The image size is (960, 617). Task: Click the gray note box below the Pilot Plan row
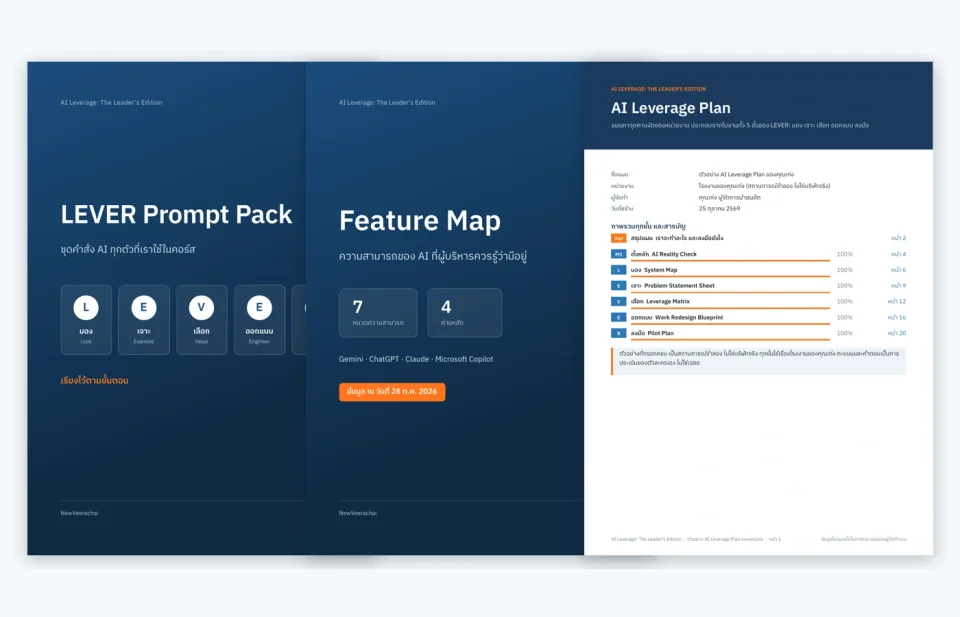point(759,361)
